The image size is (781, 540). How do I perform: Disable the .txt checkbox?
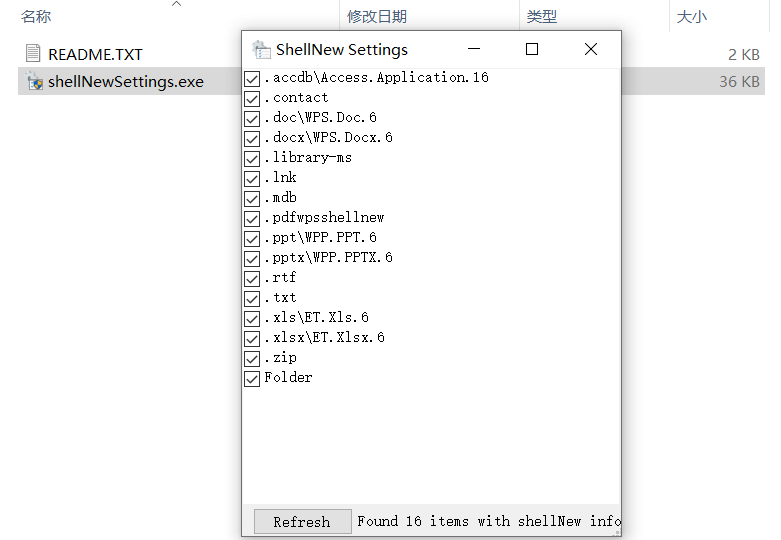[252, 299]
